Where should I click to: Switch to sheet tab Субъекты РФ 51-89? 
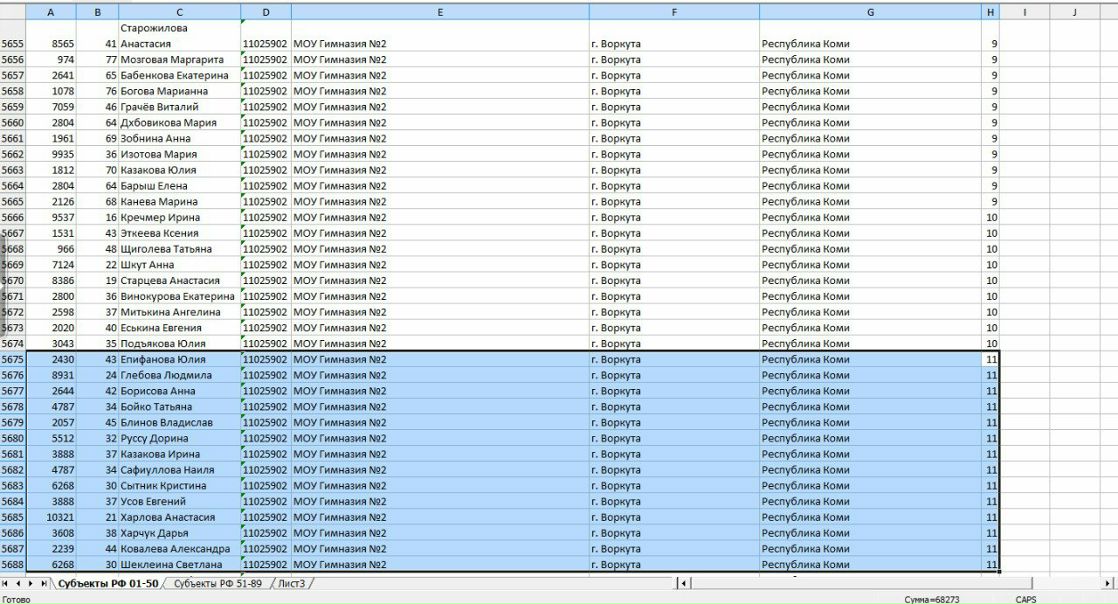pos(217,582)
